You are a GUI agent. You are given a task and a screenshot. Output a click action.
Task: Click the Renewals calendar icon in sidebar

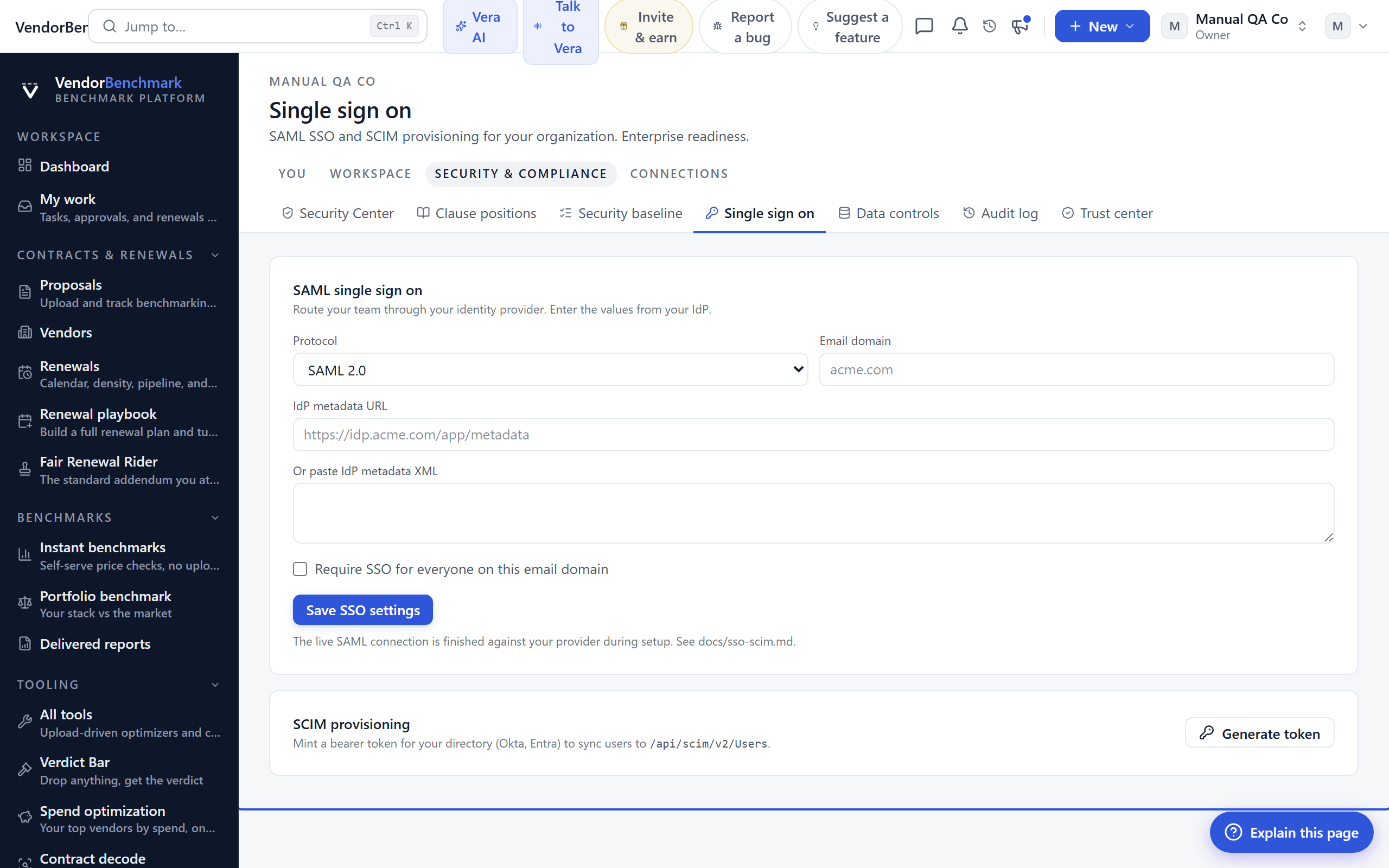click(24, 373)
